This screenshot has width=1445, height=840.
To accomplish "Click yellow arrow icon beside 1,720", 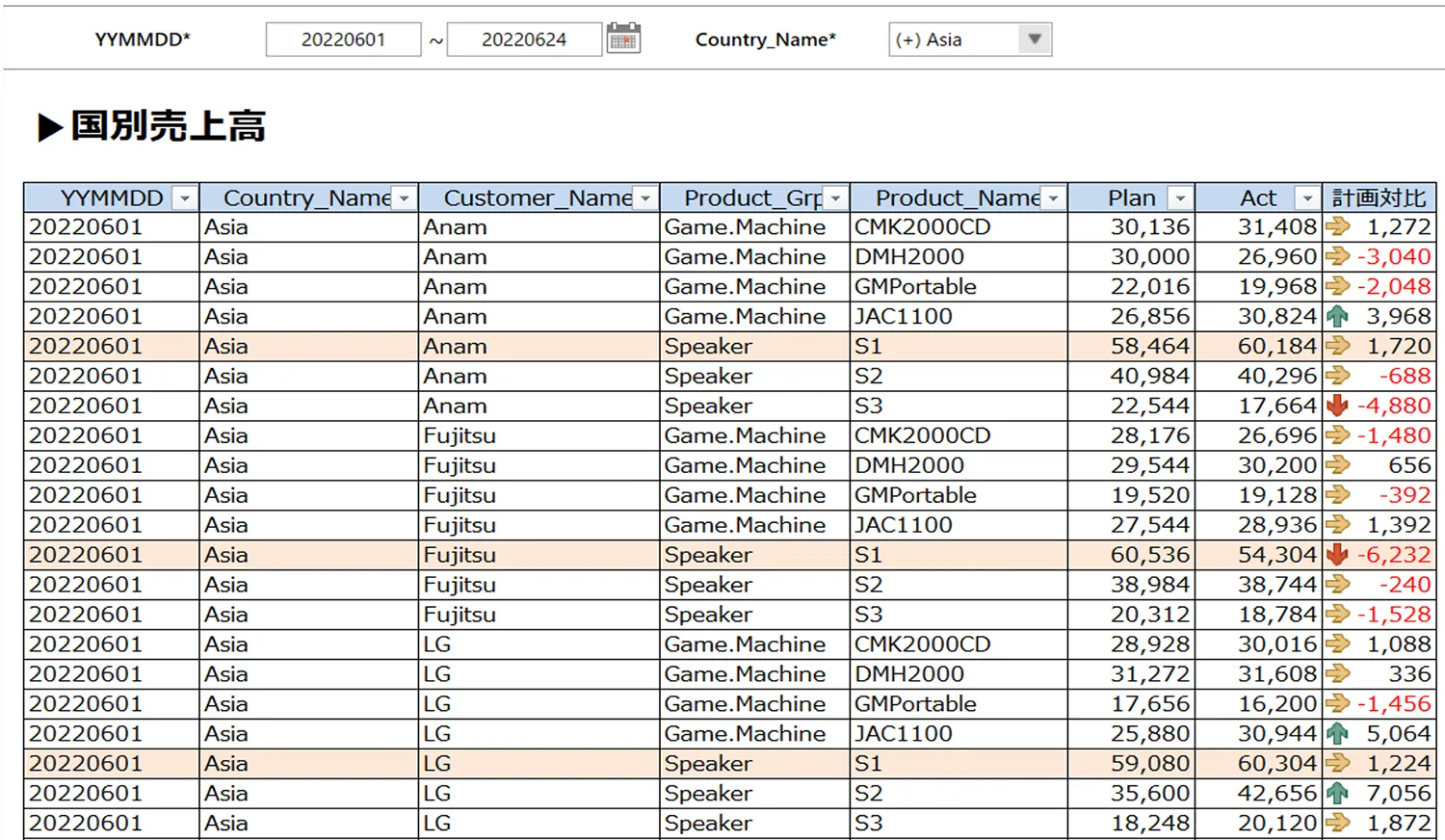I will 1337,346.
